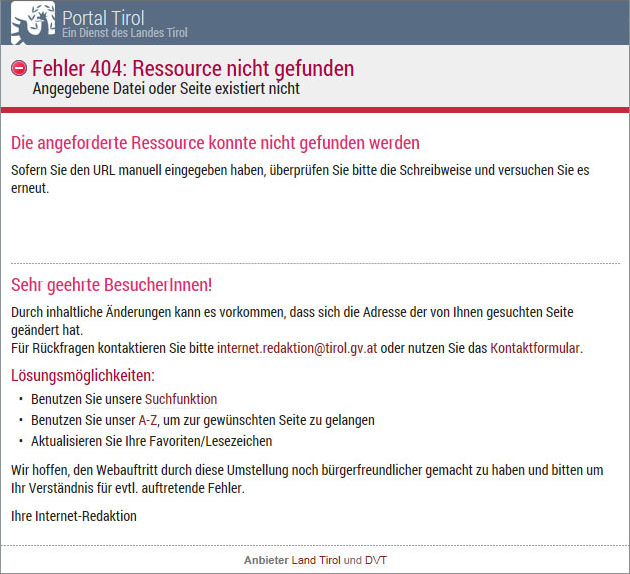
Task: Visit the DVT footer link
Action: [x=376, y=560]
